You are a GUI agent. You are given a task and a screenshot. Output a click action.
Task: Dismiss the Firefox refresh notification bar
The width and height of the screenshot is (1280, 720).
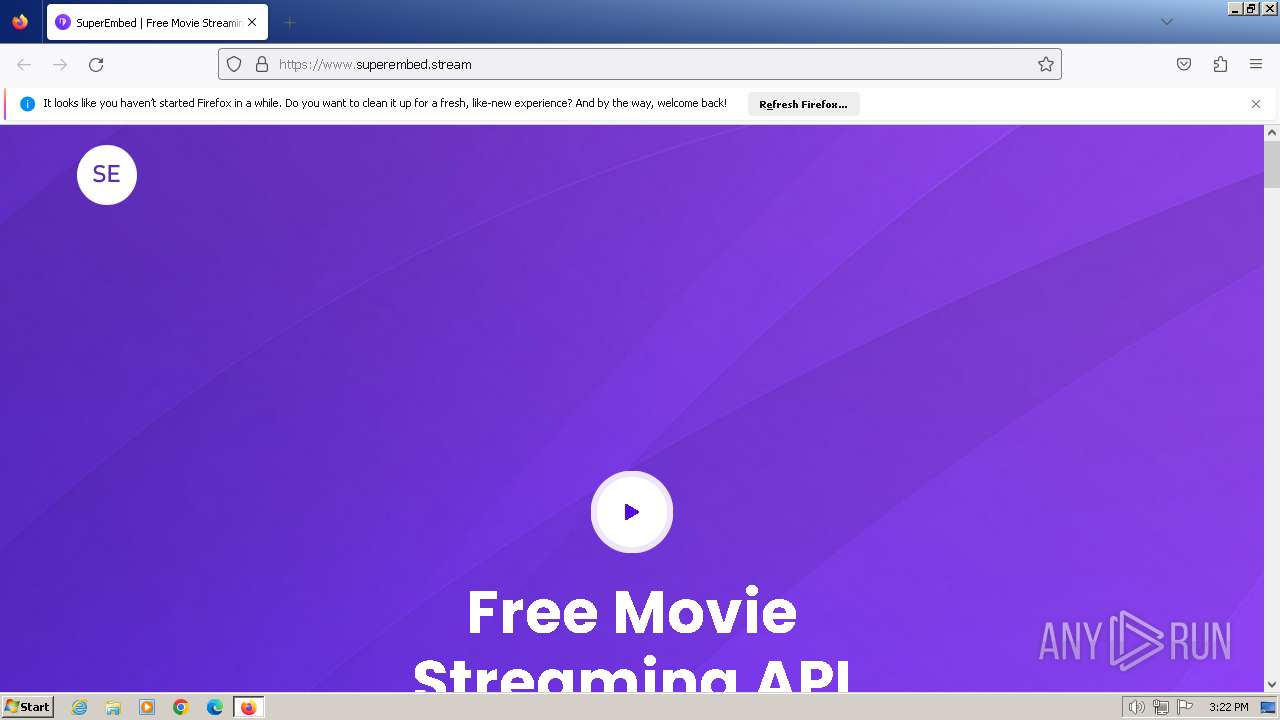pos(1256,104)
